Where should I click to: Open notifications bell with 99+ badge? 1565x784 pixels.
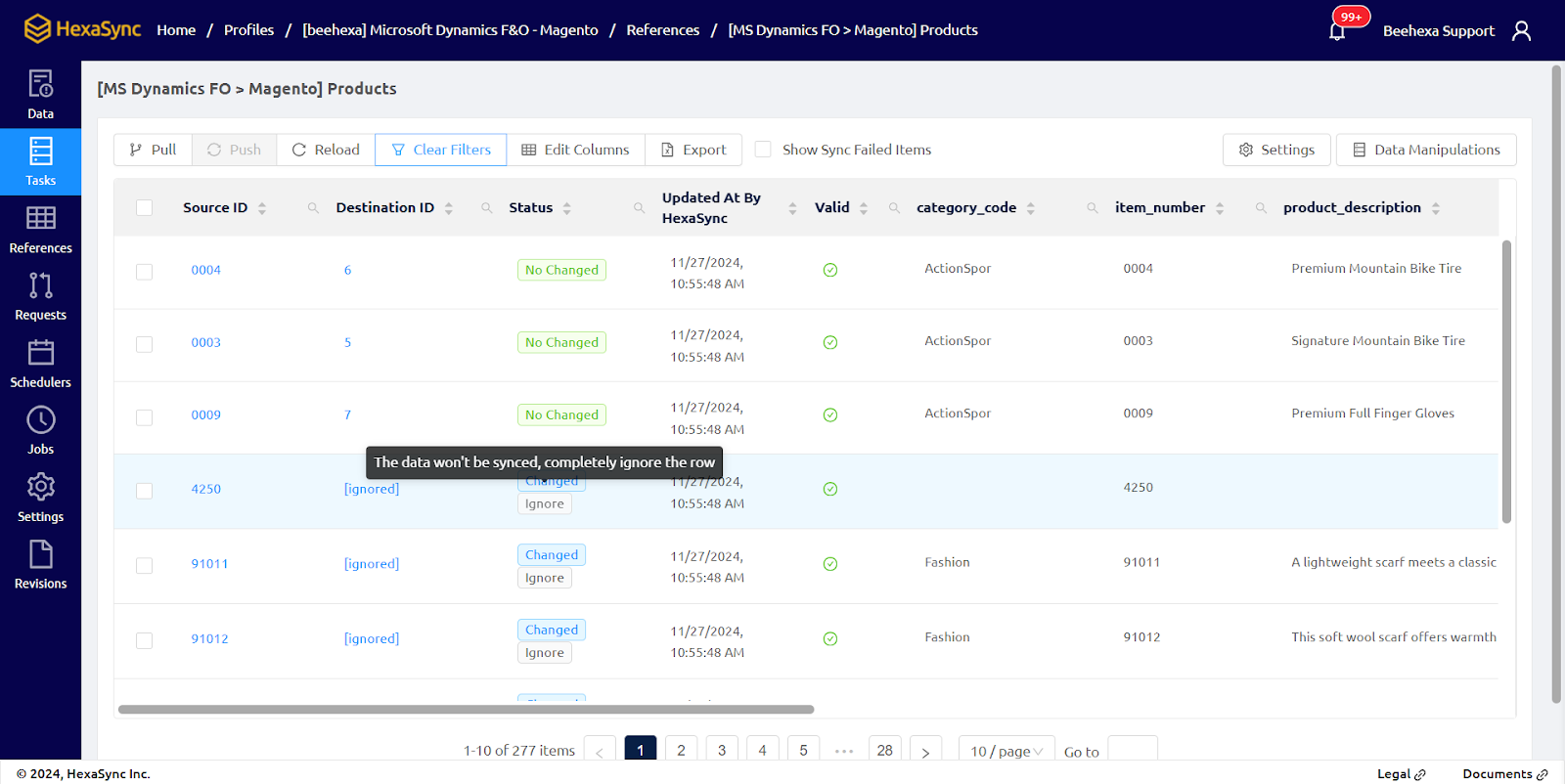click(1337, 30)
